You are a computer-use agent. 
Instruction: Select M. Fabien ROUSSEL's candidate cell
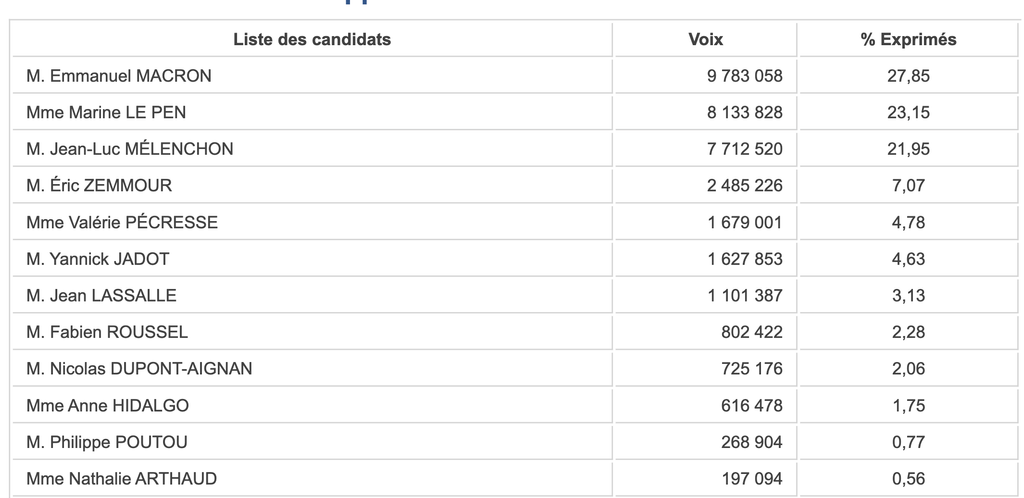tap(312, 332)
